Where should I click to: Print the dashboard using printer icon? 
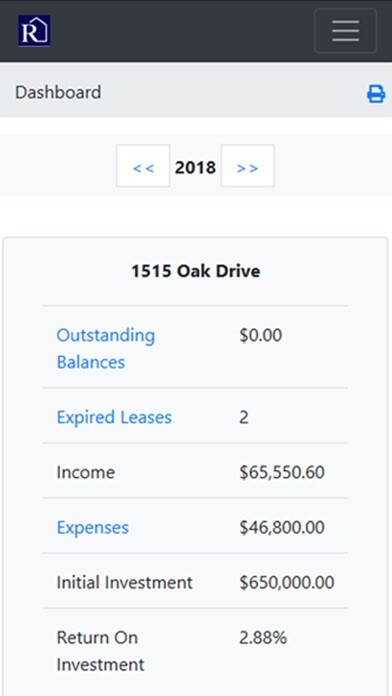pos(376,94)
